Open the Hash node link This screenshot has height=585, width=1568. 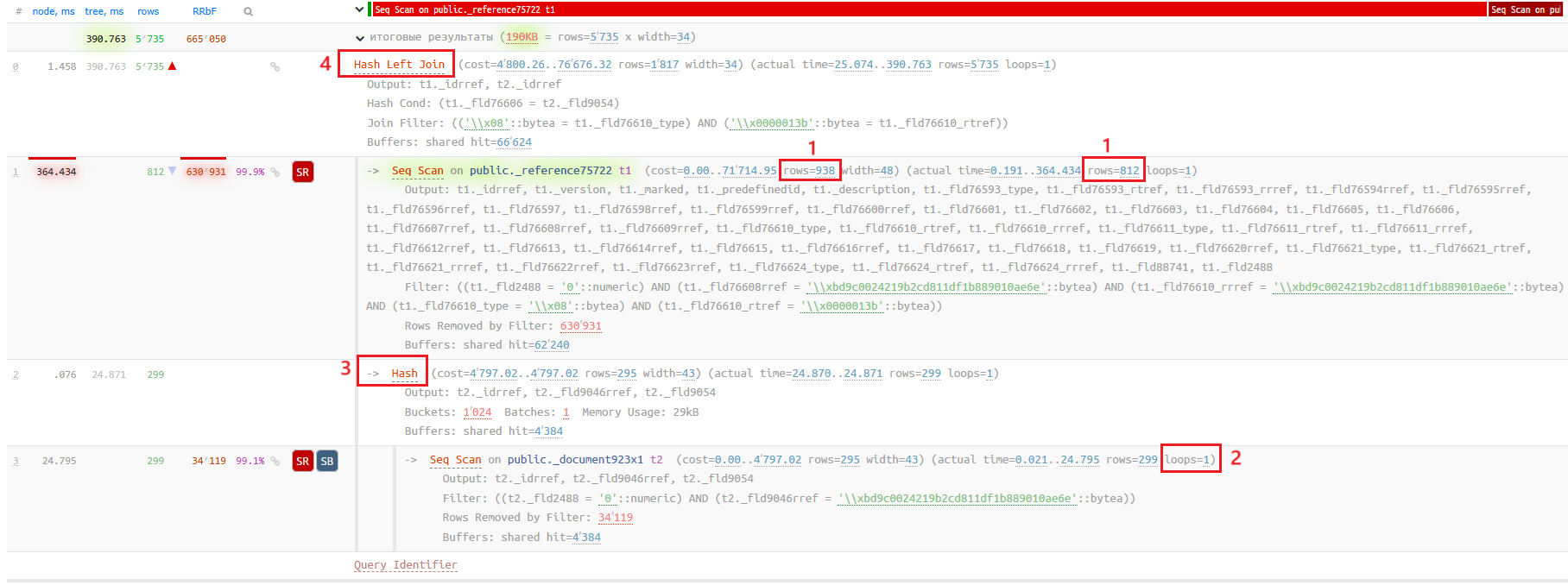point(404,374)
